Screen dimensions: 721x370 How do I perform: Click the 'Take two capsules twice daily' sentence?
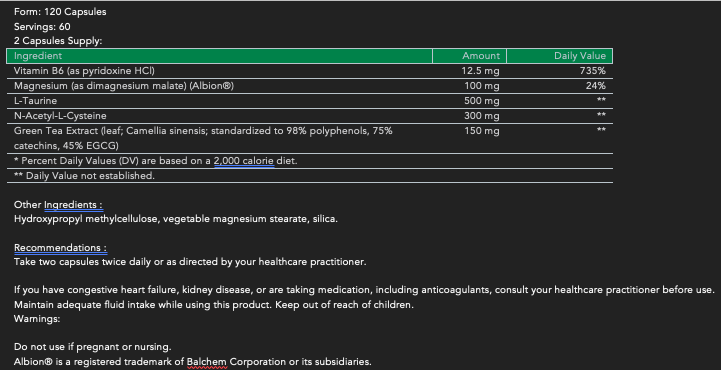coord(190,262)
